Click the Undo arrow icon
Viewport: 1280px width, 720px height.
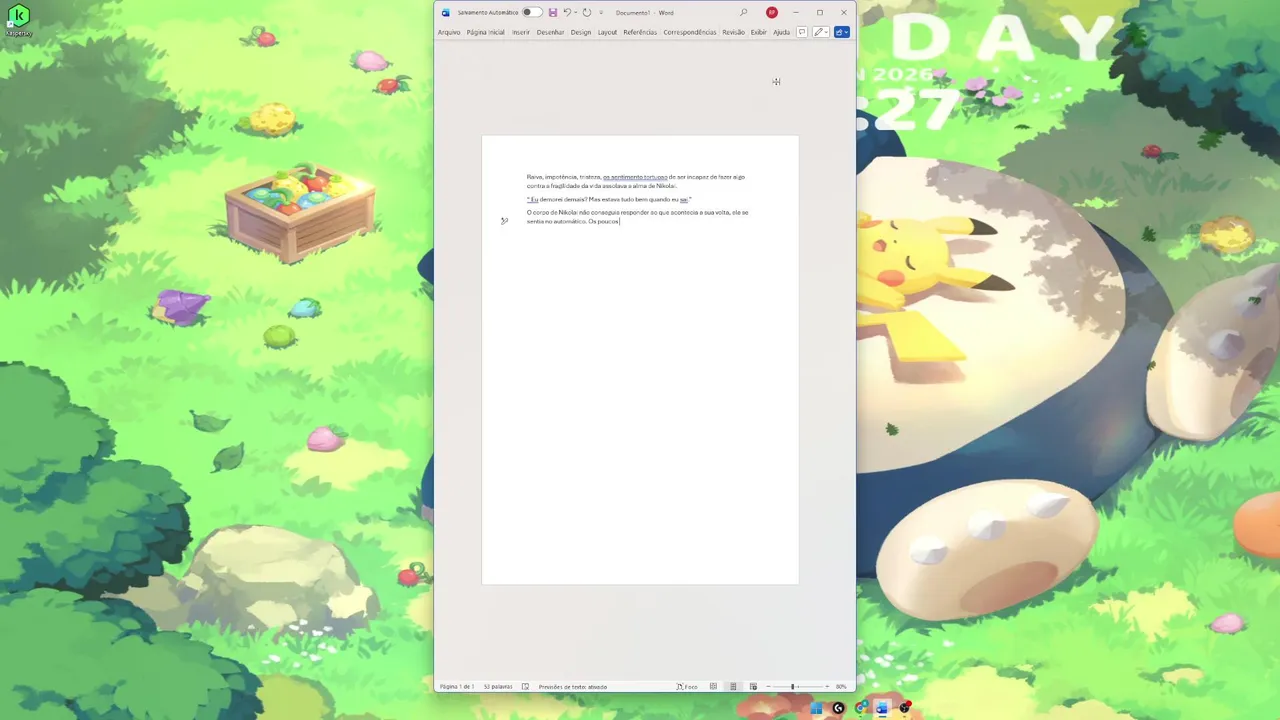[567, 12]
